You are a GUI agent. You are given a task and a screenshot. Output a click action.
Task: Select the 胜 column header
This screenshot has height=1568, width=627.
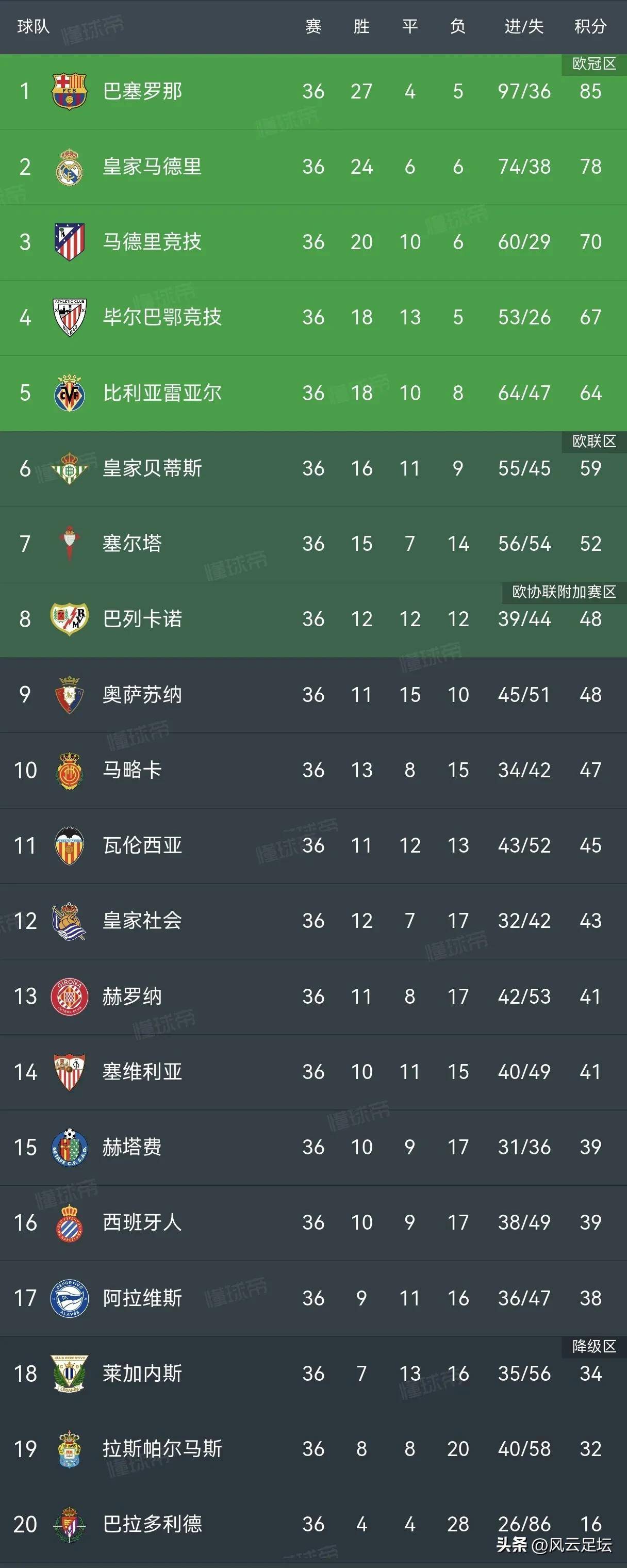click(361, 26)
